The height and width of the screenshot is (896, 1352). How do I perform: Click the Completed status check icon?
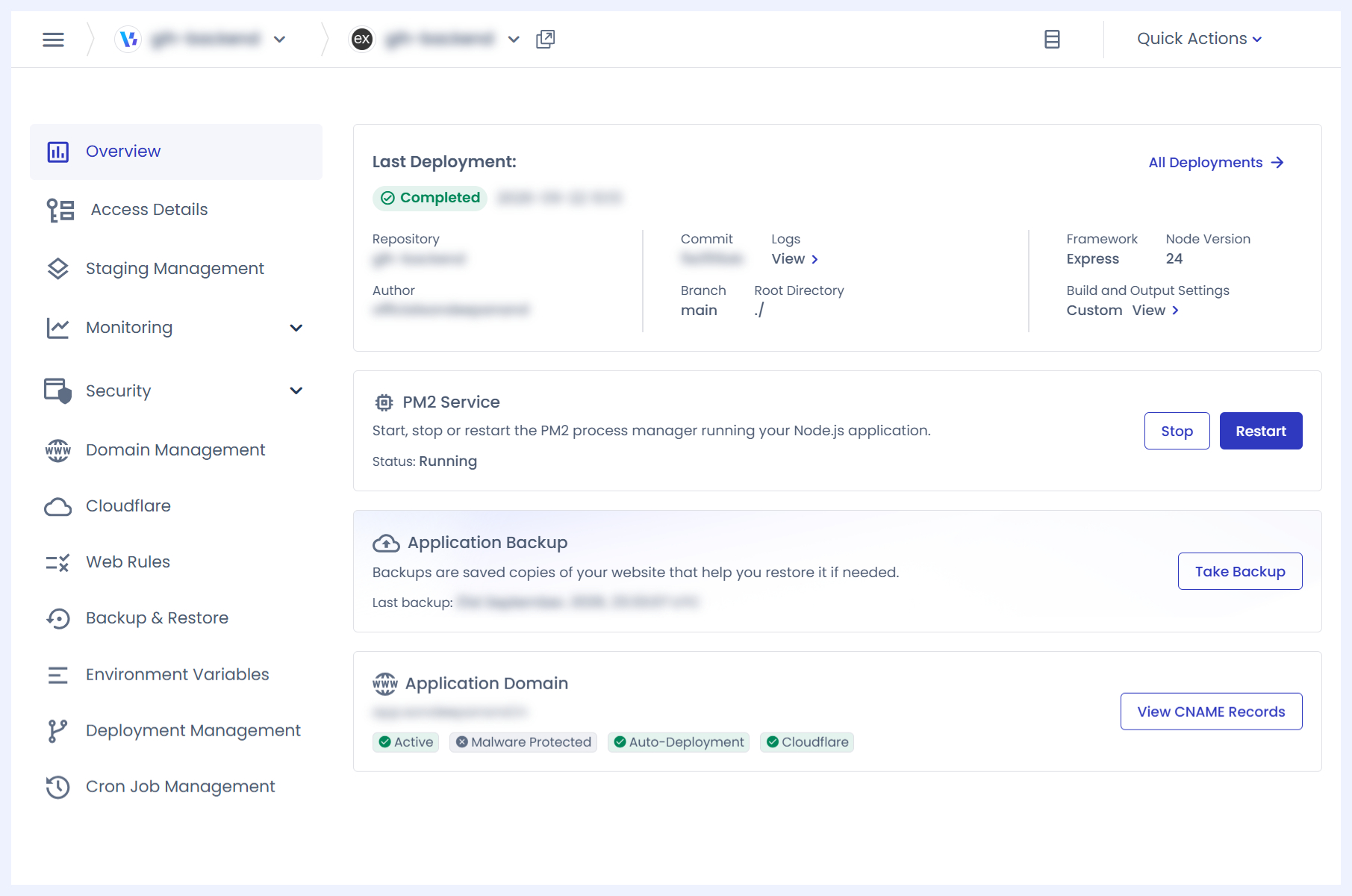point(387,198)
